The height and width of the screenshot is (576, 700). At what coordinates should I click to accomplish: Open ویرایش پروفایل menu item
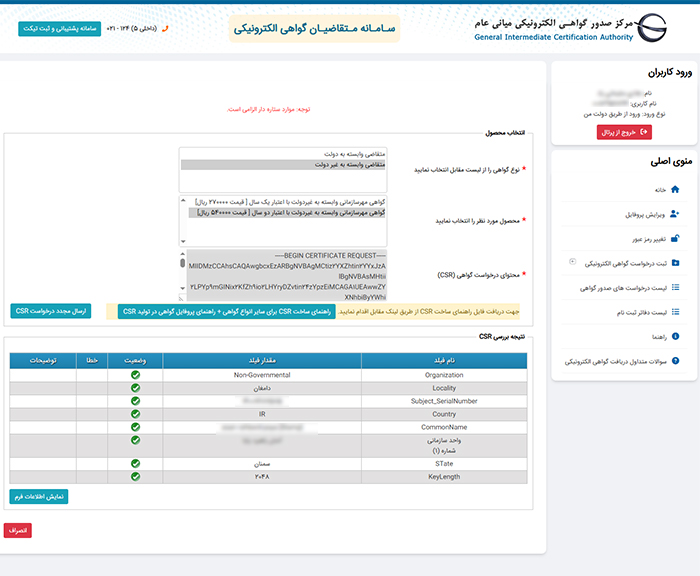[x=645, y=215]
